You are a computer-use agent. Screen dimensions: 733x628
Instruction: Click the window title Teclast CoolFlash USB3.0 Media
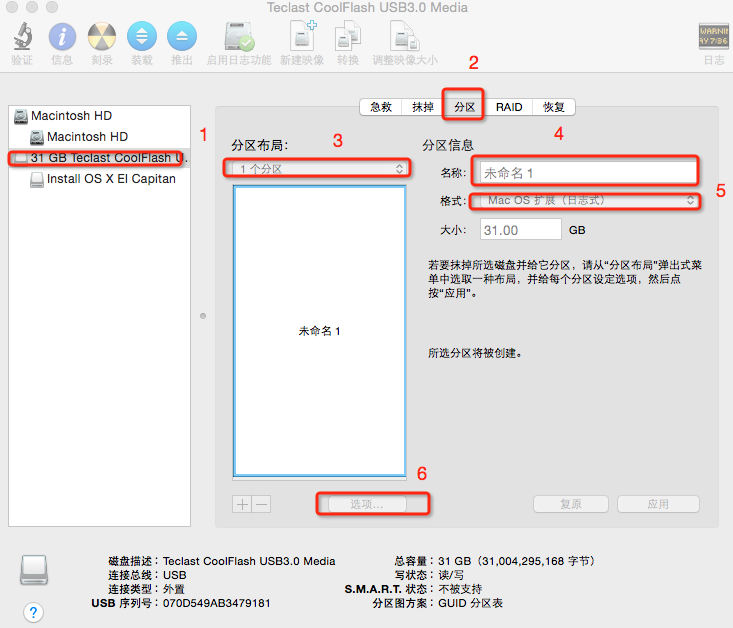tap(367, 7)
